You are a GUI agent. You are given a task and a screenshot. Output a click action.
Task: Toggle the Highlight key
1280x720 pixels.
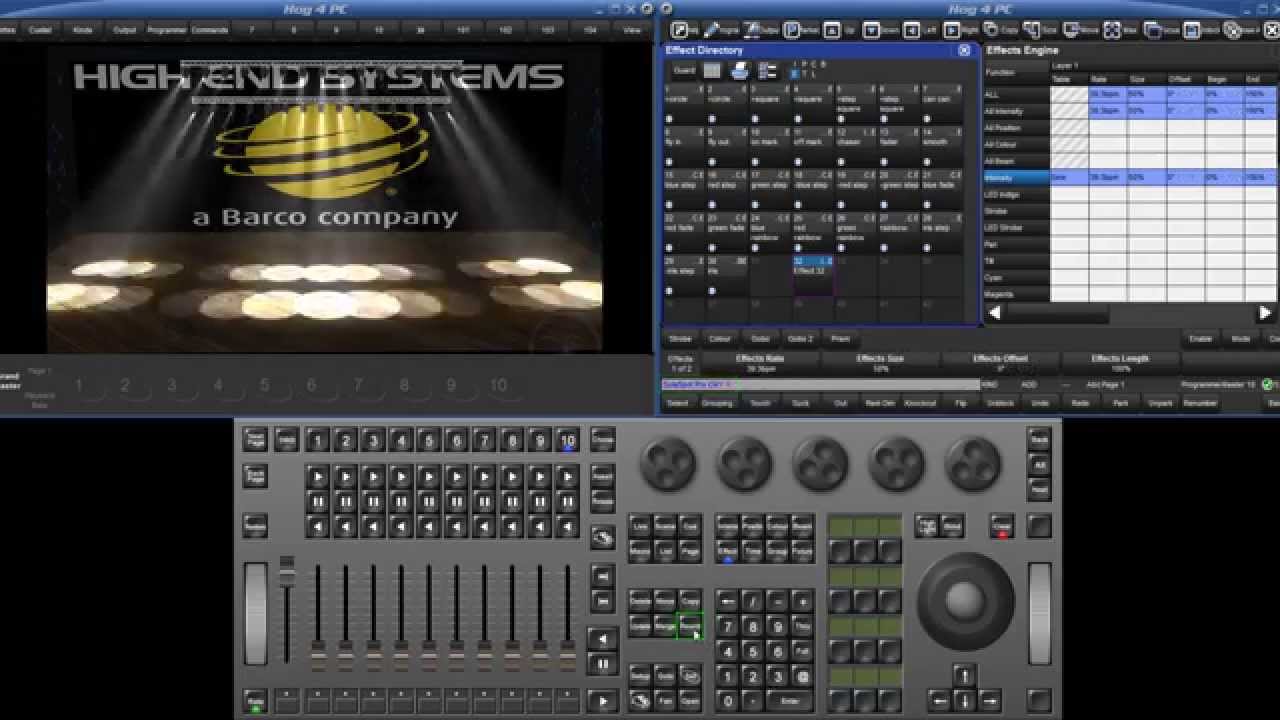click(927, 525)
